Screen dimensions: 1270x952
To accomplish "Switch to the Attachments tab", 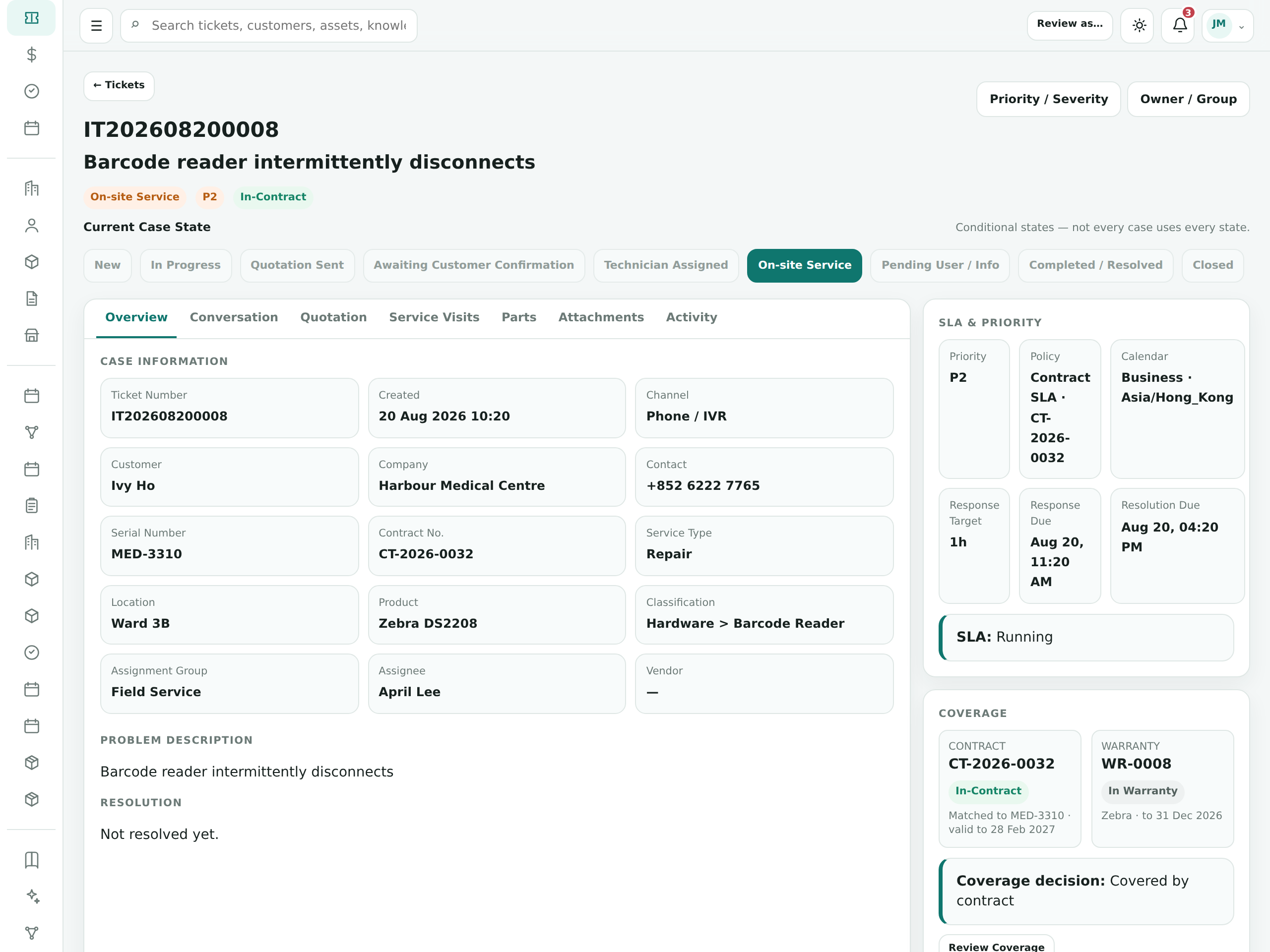I will click(601, 317).
